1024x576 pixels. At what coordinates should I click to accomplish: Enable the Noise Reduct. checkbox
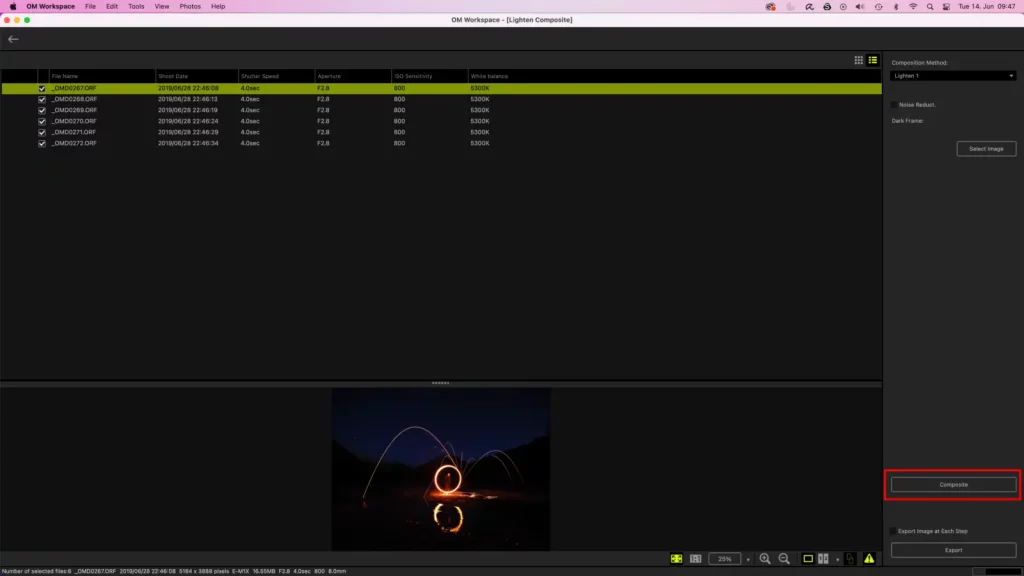coord(894,104)
